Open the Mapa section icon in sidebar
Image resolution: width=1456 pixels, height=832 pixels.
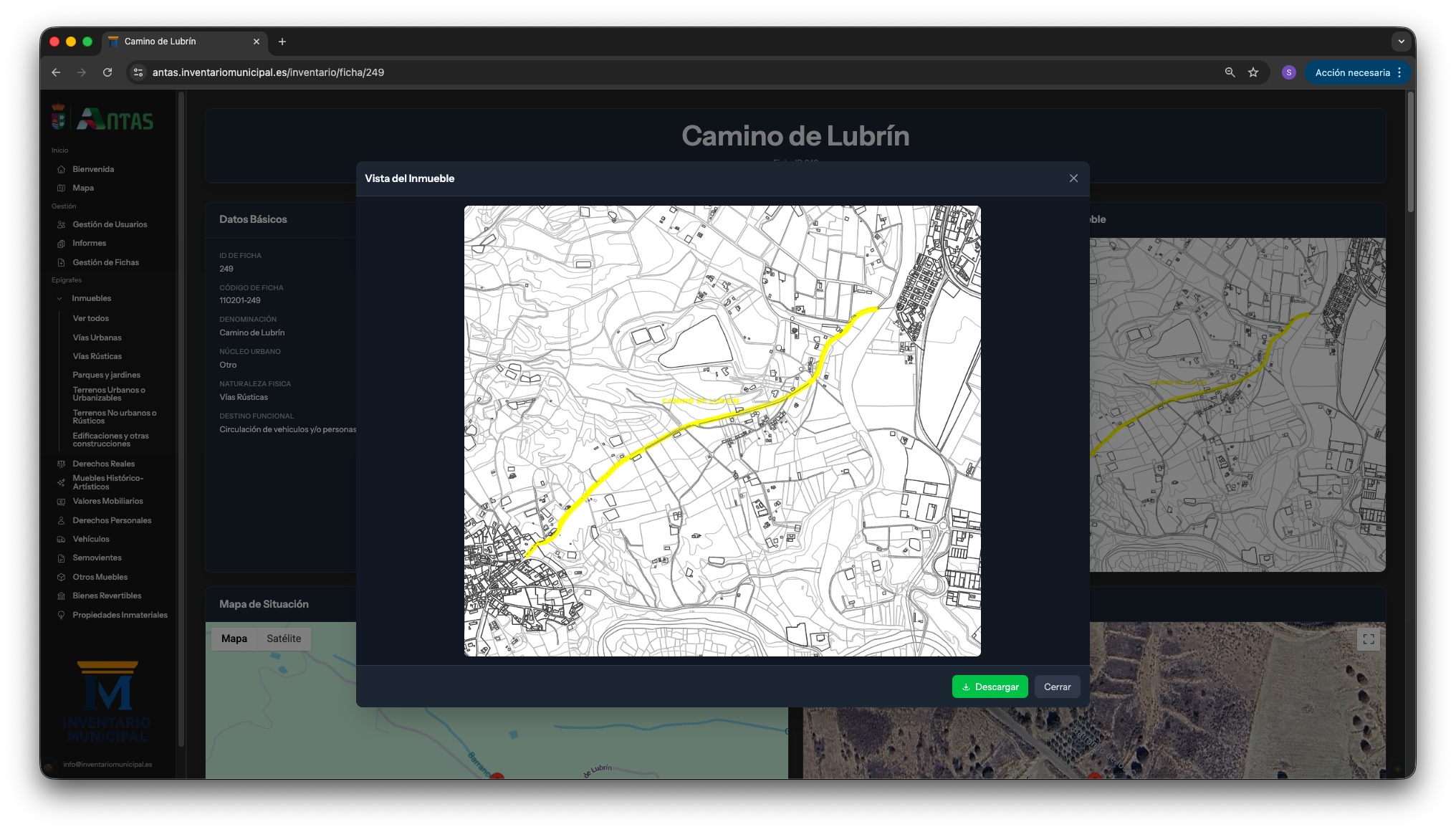pyautogui.click(x=62, y=188)
